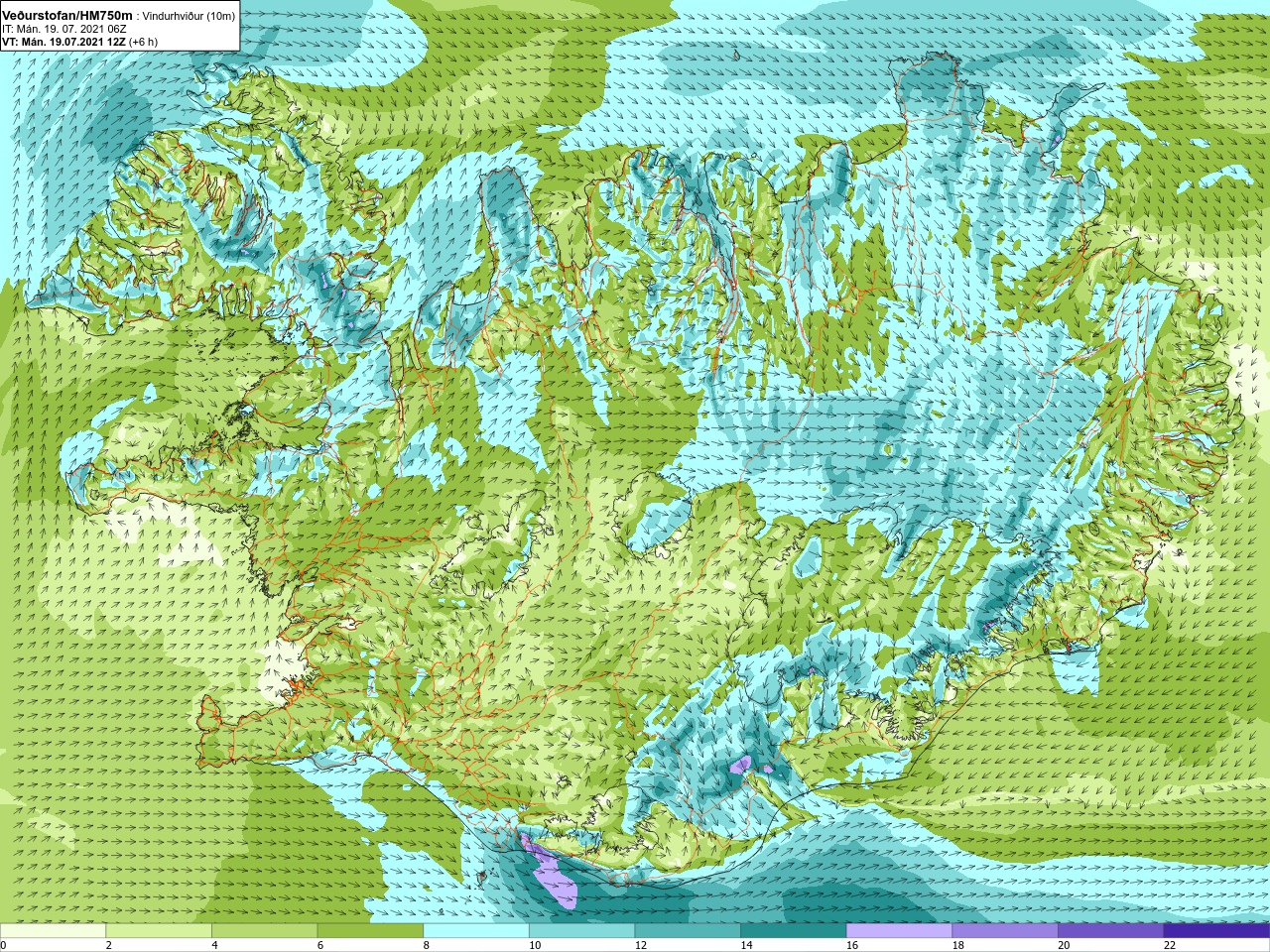Click the 'VT: Mán. 19.07.2021 12Z' valid time
The image size is (1270, 952).
63,42
